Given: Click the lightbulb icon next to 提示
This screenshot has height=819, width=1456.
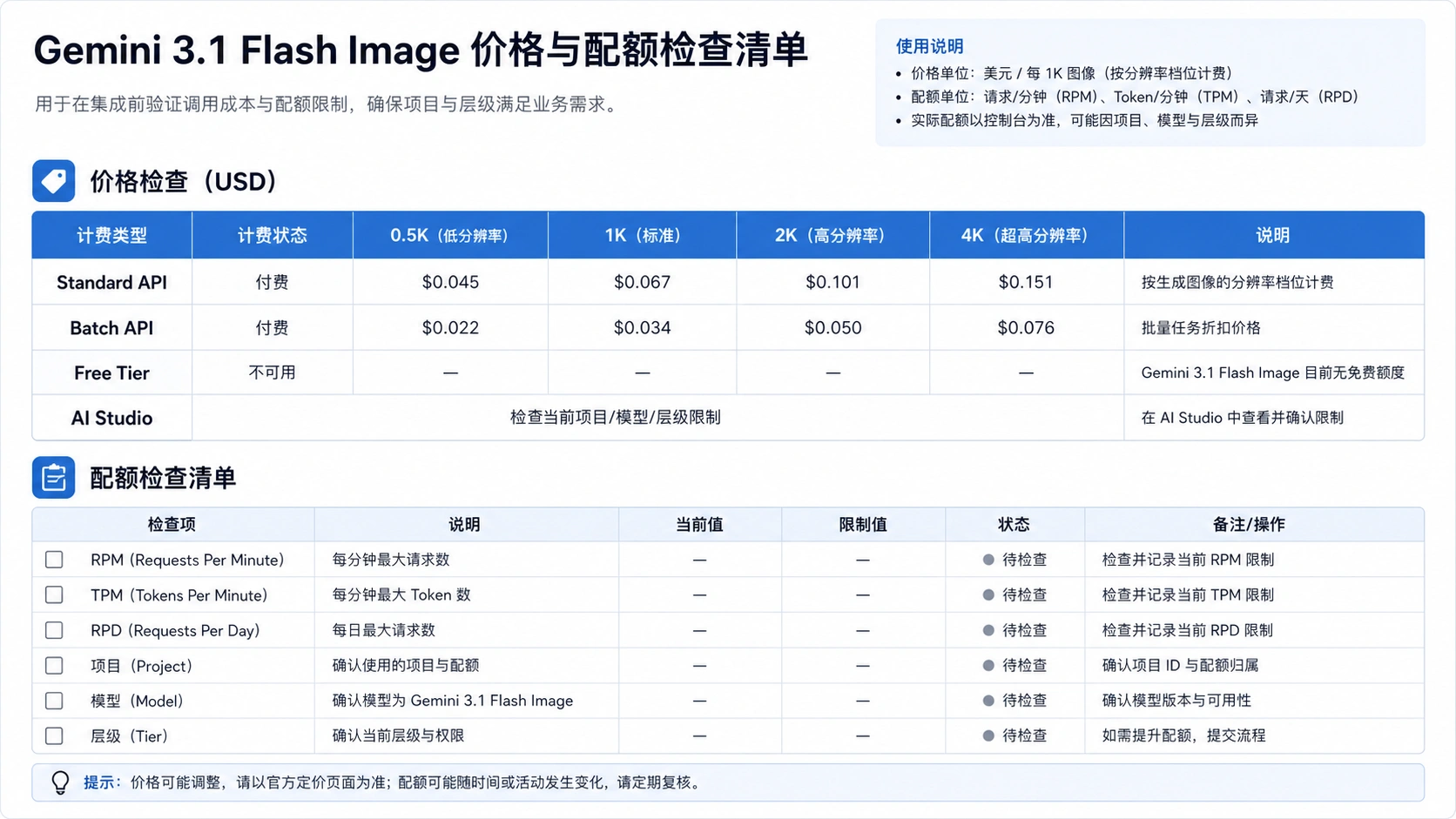Looking at the screenshot, I should coord(60,782).
